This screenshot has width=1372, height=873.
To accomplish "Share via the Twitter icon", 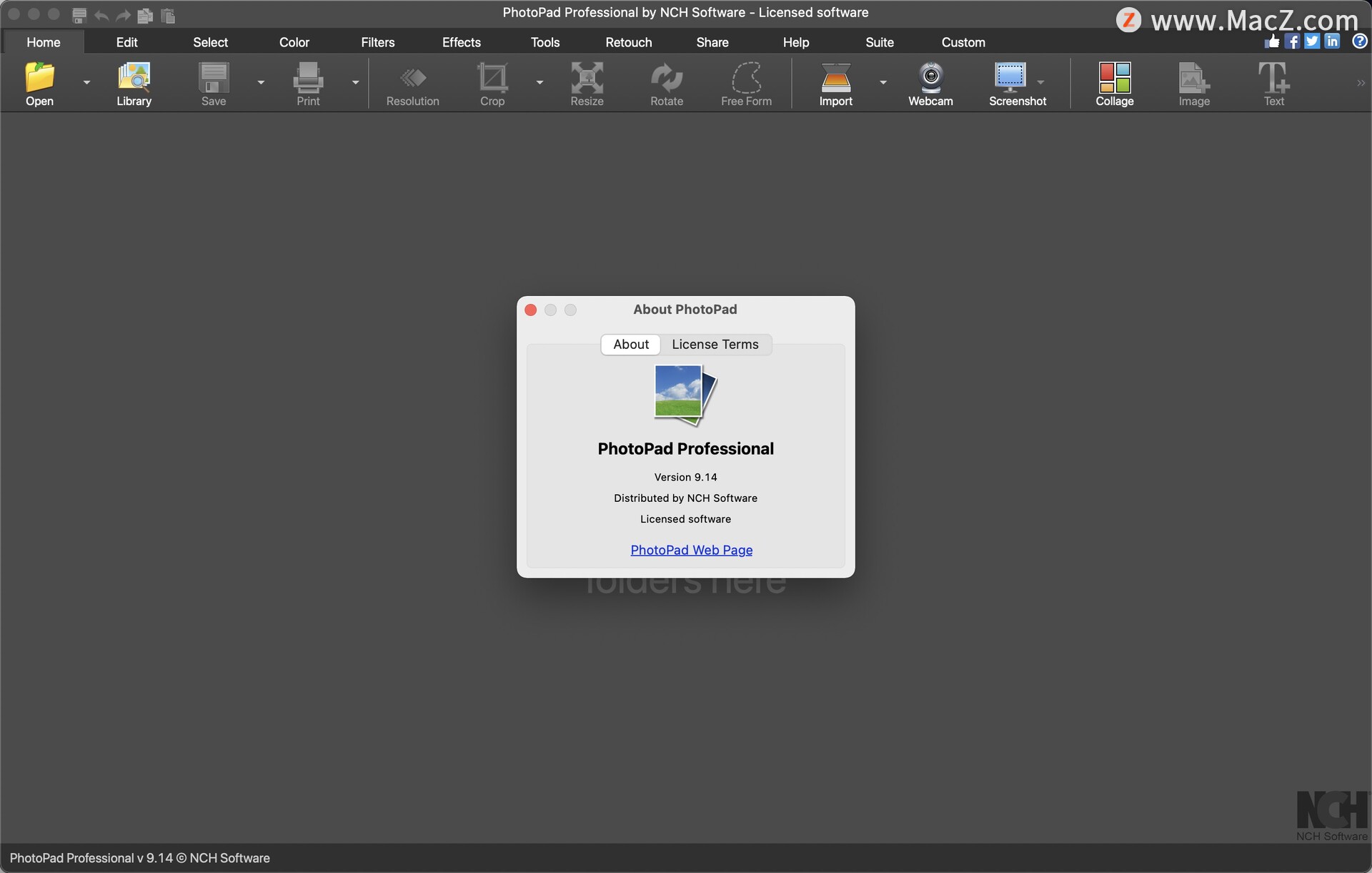I will tap(1312, 41).
